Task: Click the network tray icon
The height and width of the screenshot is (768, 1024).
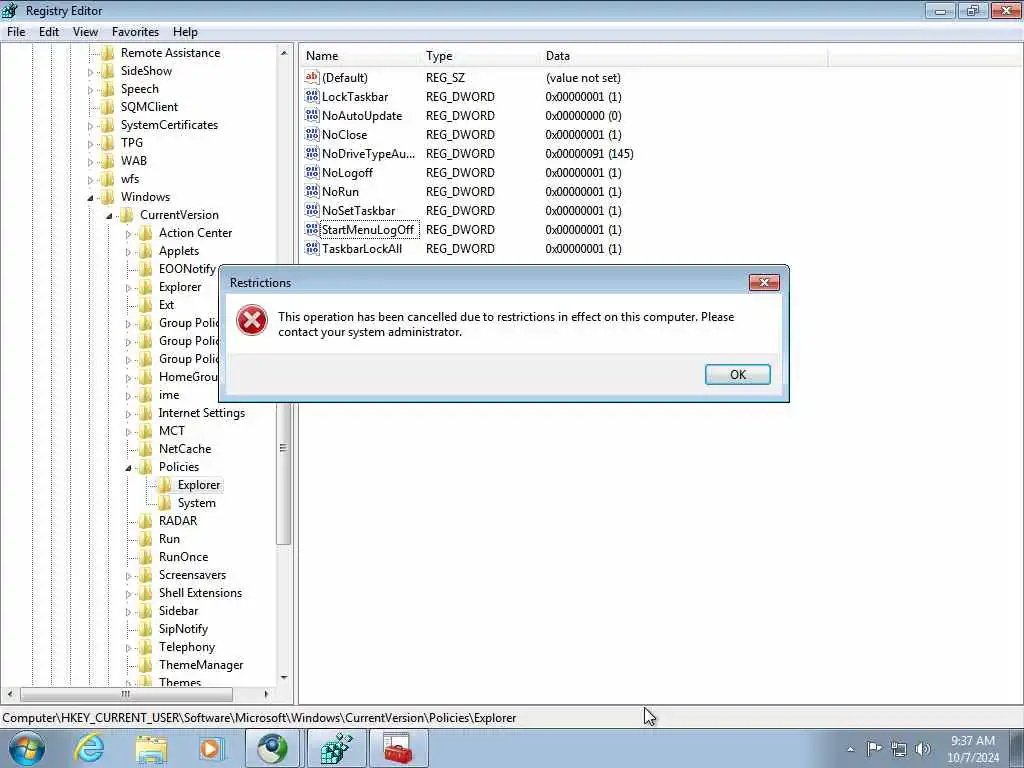Action: (x=899, y=749)
